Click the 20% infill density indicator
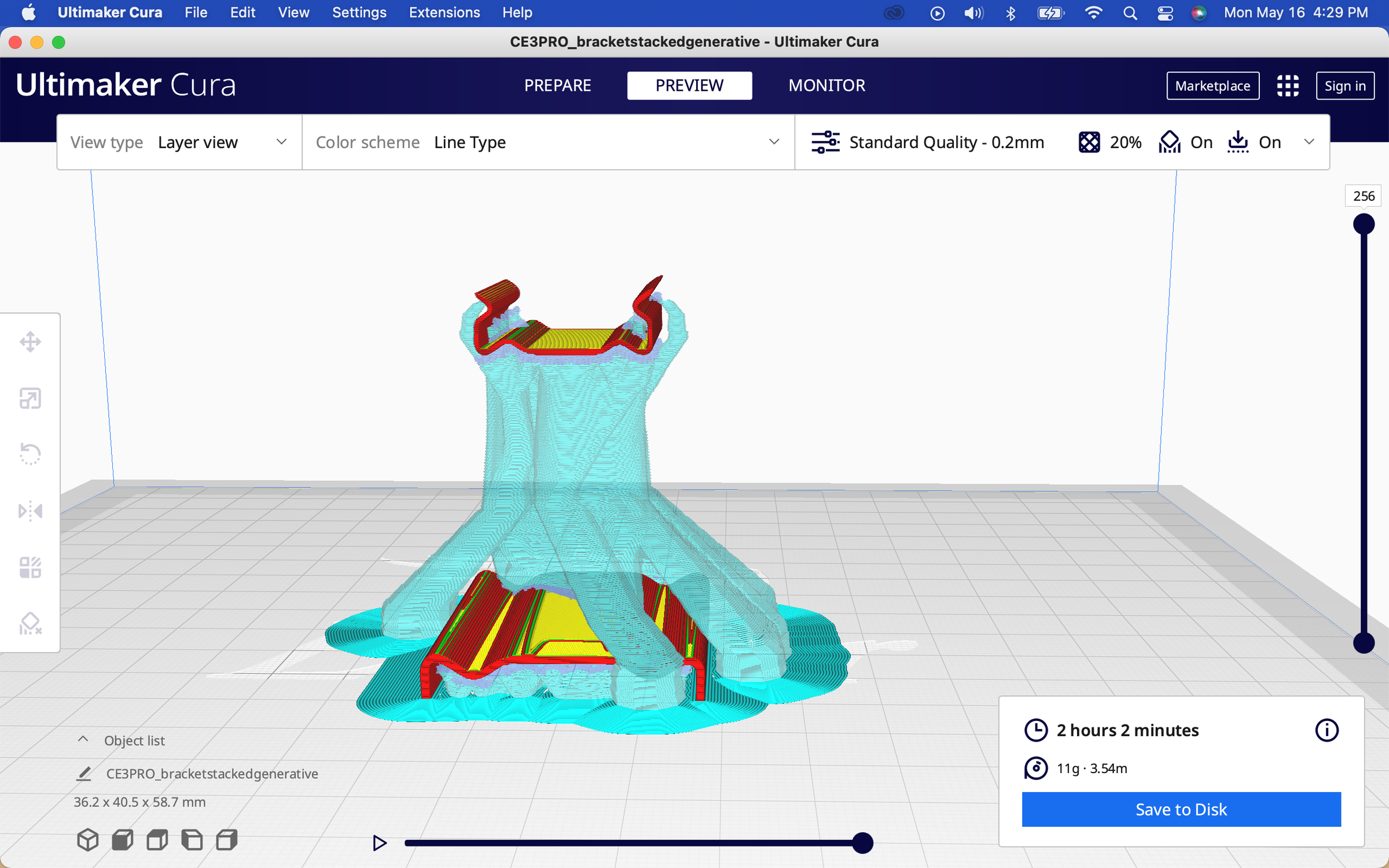This screenshot has width=1389, height=868. [x=1108, y=142]
